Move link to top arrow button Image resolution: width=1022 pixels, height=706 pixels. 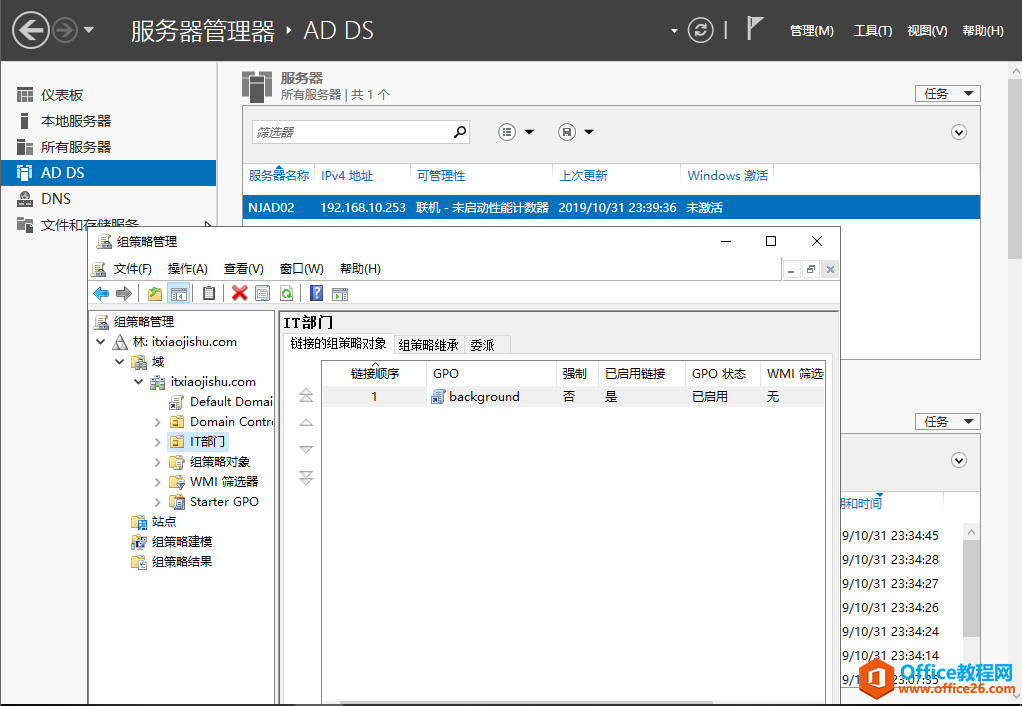pyautogui.click(x=306, y=394)
